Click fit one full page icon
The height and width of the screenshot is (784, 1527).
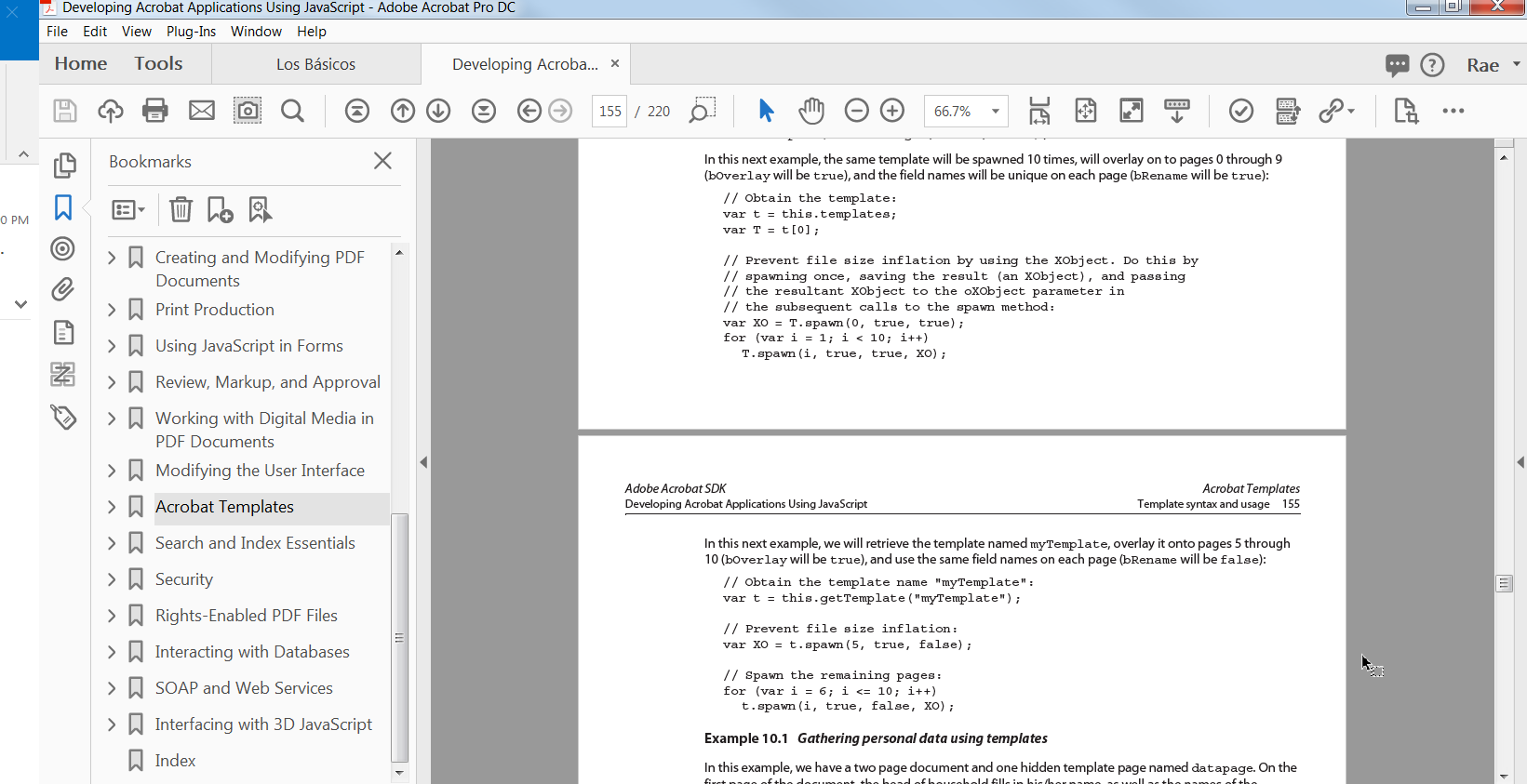(1086, 111)
